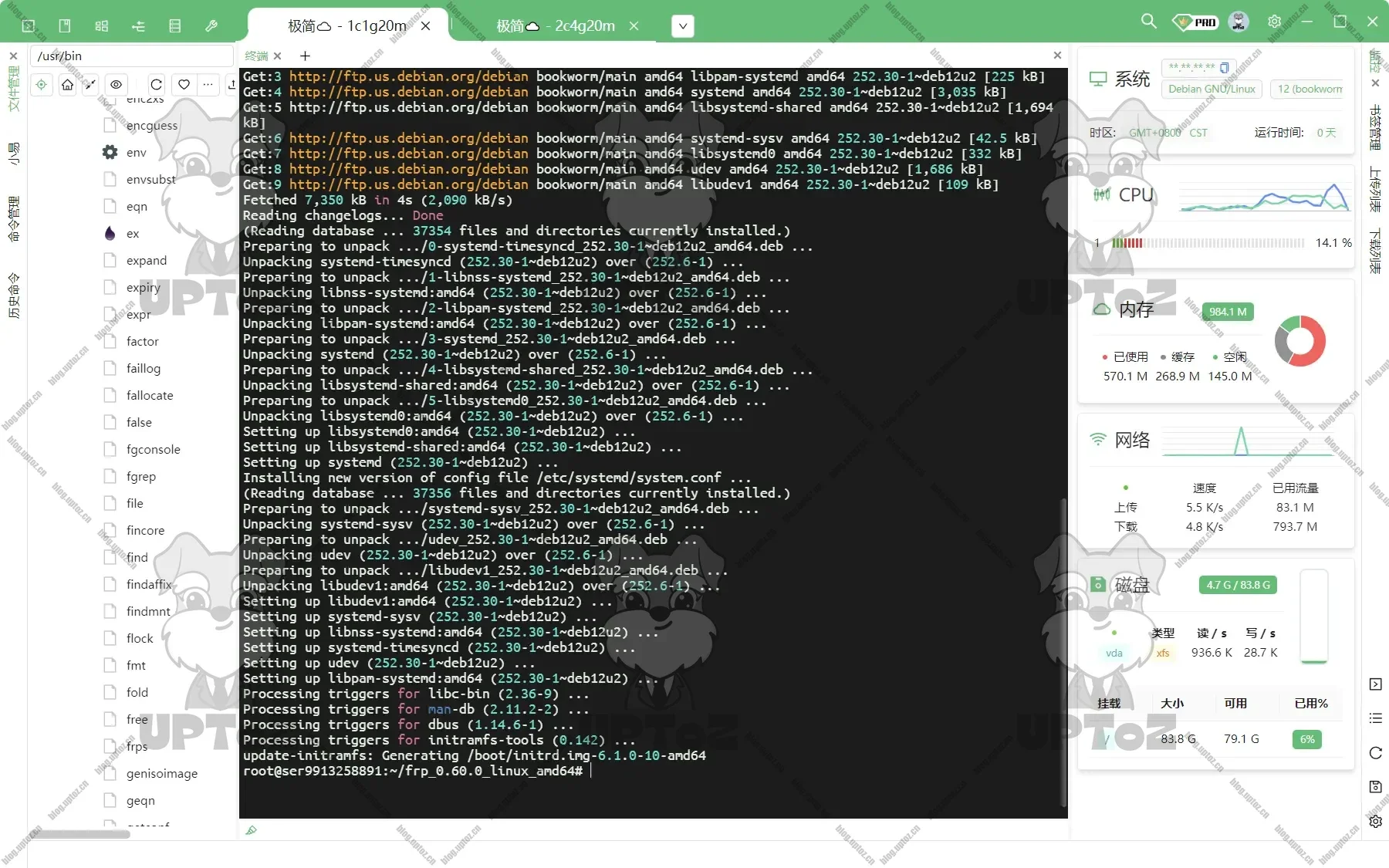Click the terminal arrow icon in right strip
The height and width of the screenshot is (868, 1389).
point(1375,684)
